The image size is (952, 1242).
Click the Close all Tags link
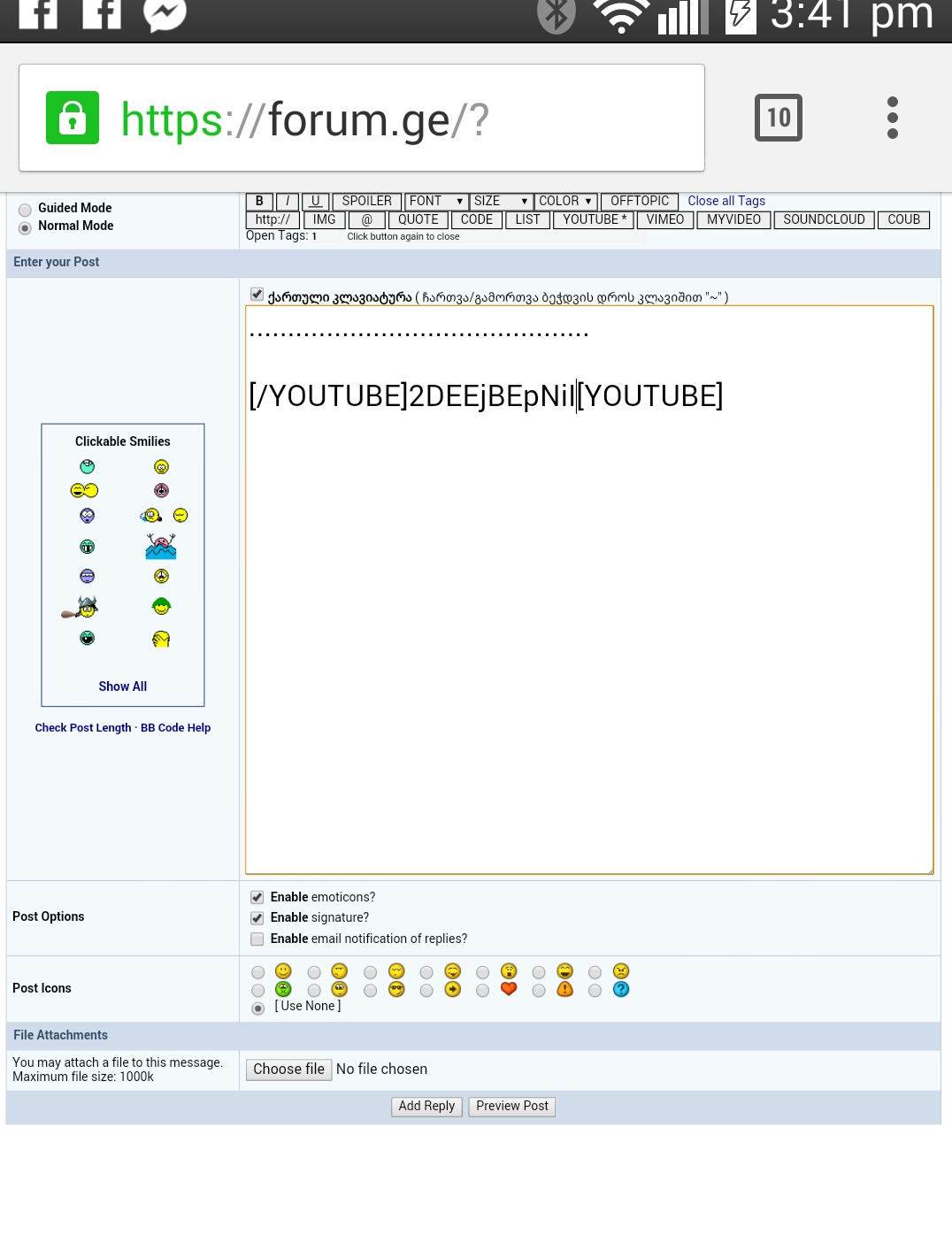pyautogui.click(x=726, y=202)
